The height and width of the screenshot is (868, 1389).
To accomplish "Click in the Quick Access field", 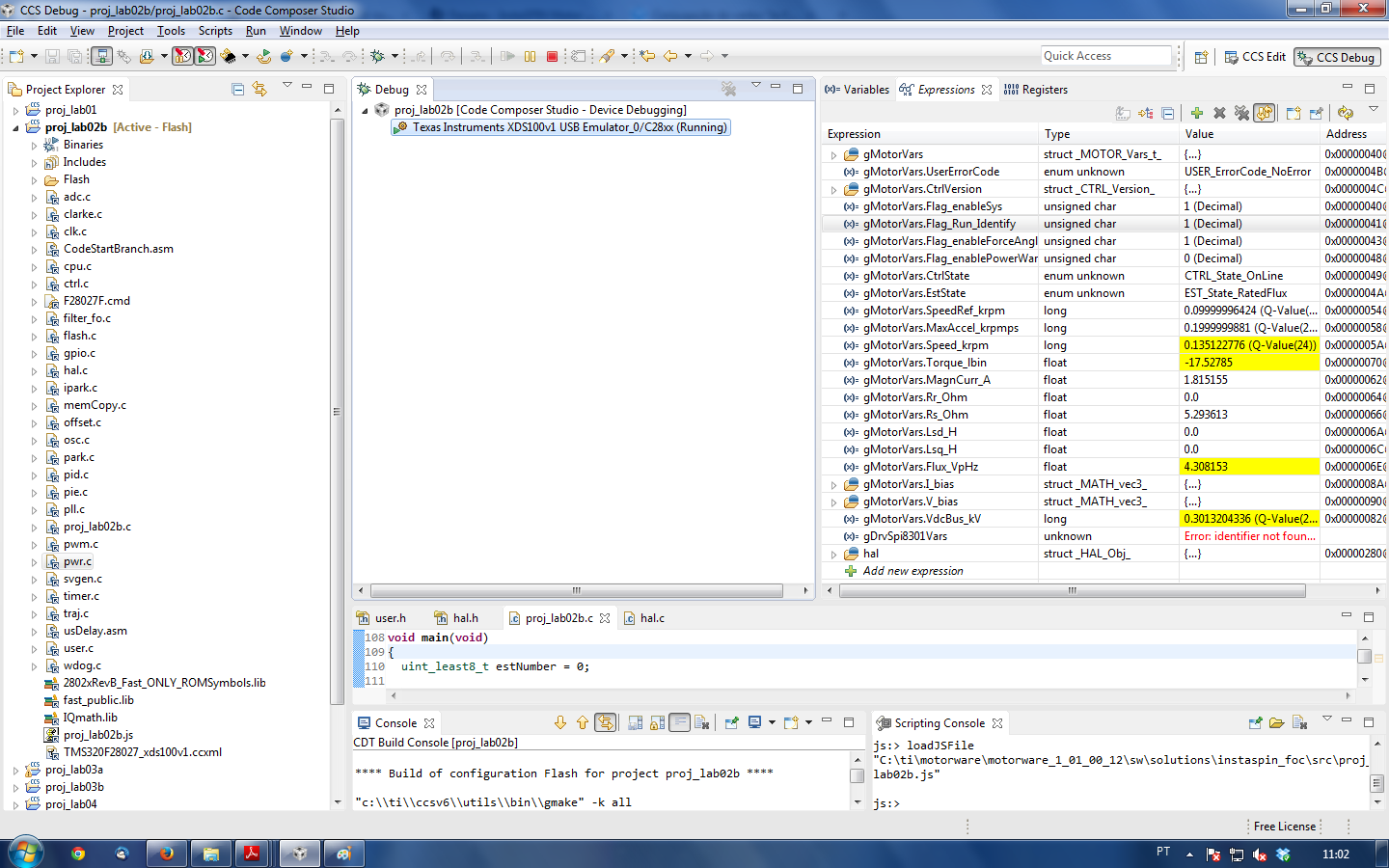I will pos(1106,56).
